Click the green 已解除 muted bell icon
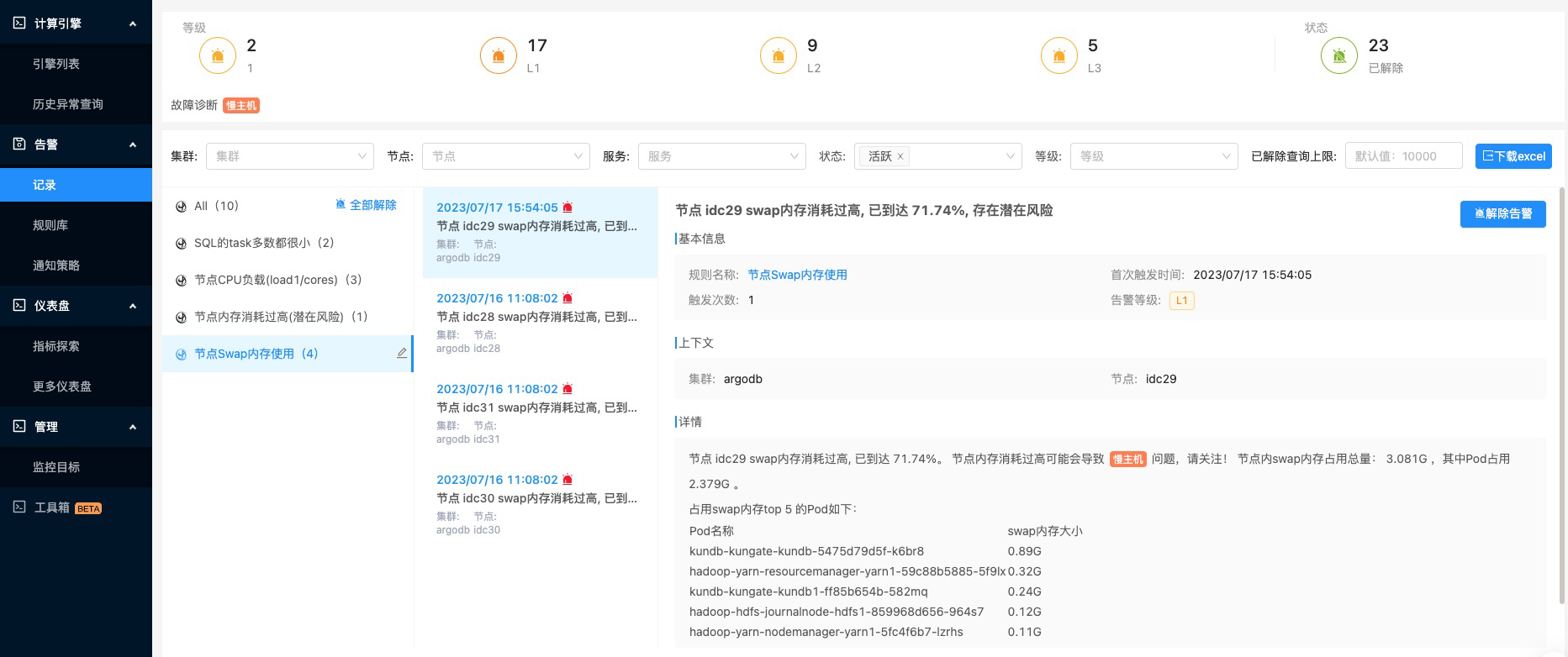 pos(1339,55)
